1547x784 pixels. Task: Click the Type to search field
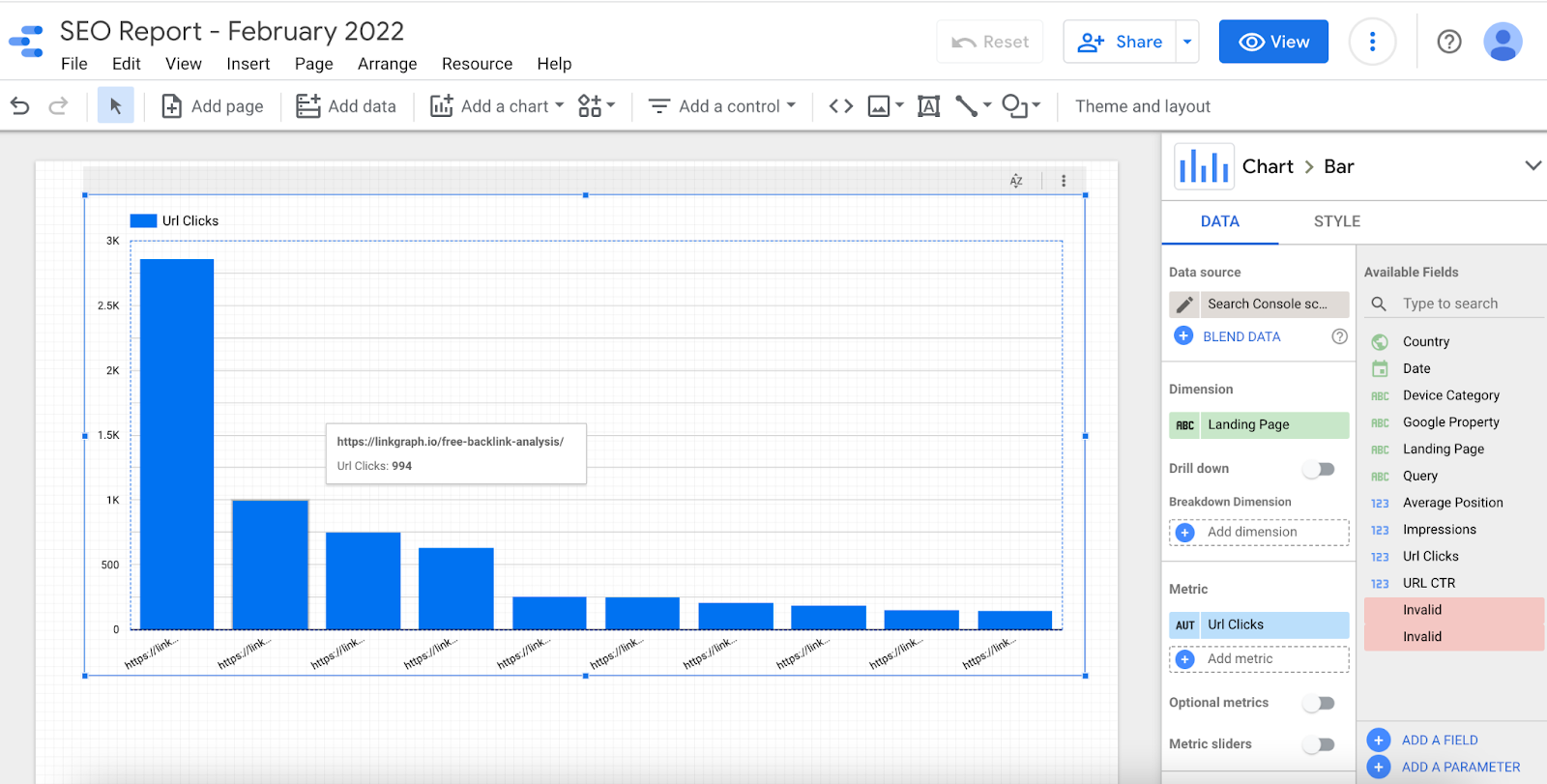coord(1456,304)
